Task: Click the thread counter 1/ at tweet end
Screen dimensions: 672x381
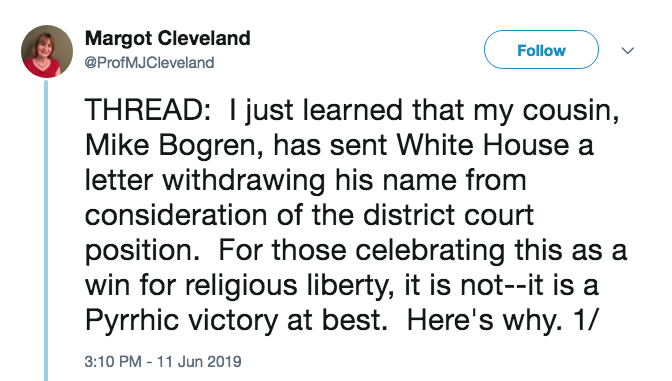Action: 584,320
